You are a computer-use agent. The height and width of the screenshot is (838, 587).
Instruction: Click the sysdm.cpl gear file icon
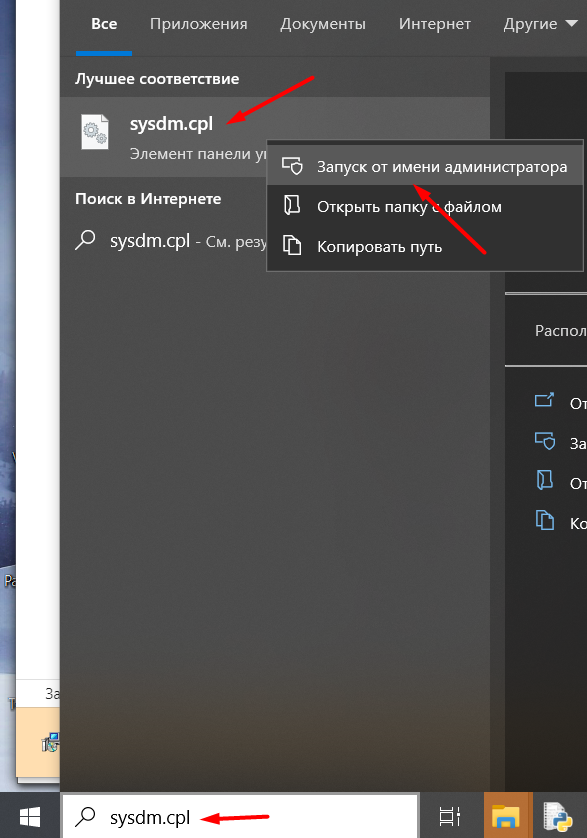tap(95, 131)
